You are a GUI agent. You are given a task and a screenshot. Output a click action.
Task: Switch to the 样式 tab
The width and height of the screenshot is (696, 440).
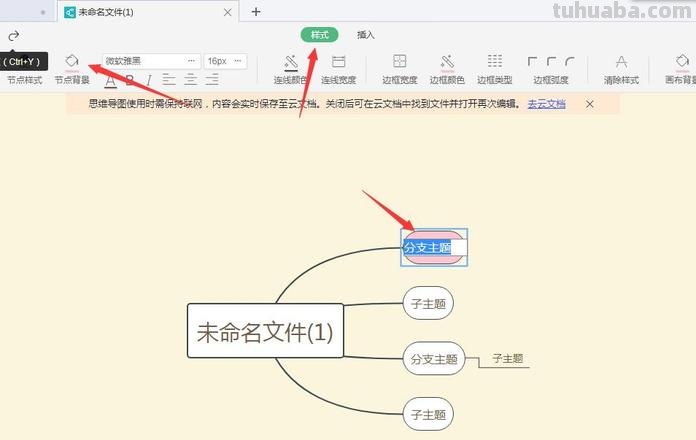pos(320,35)
